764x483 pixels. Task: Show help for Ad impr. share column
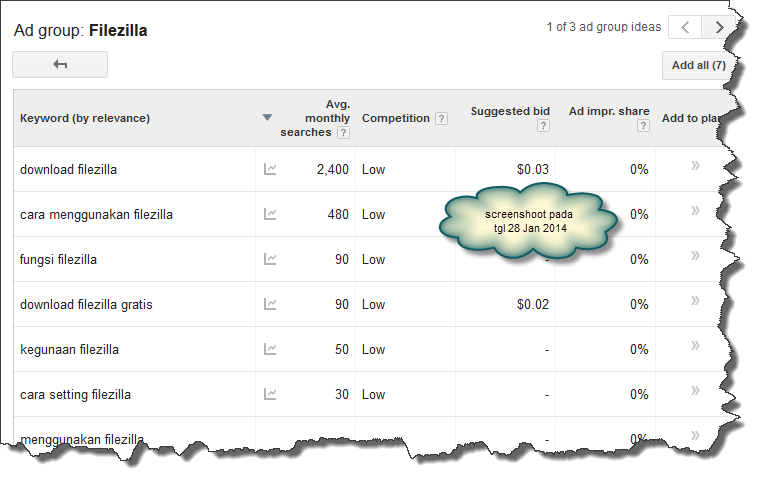click(x=643, y=126)
